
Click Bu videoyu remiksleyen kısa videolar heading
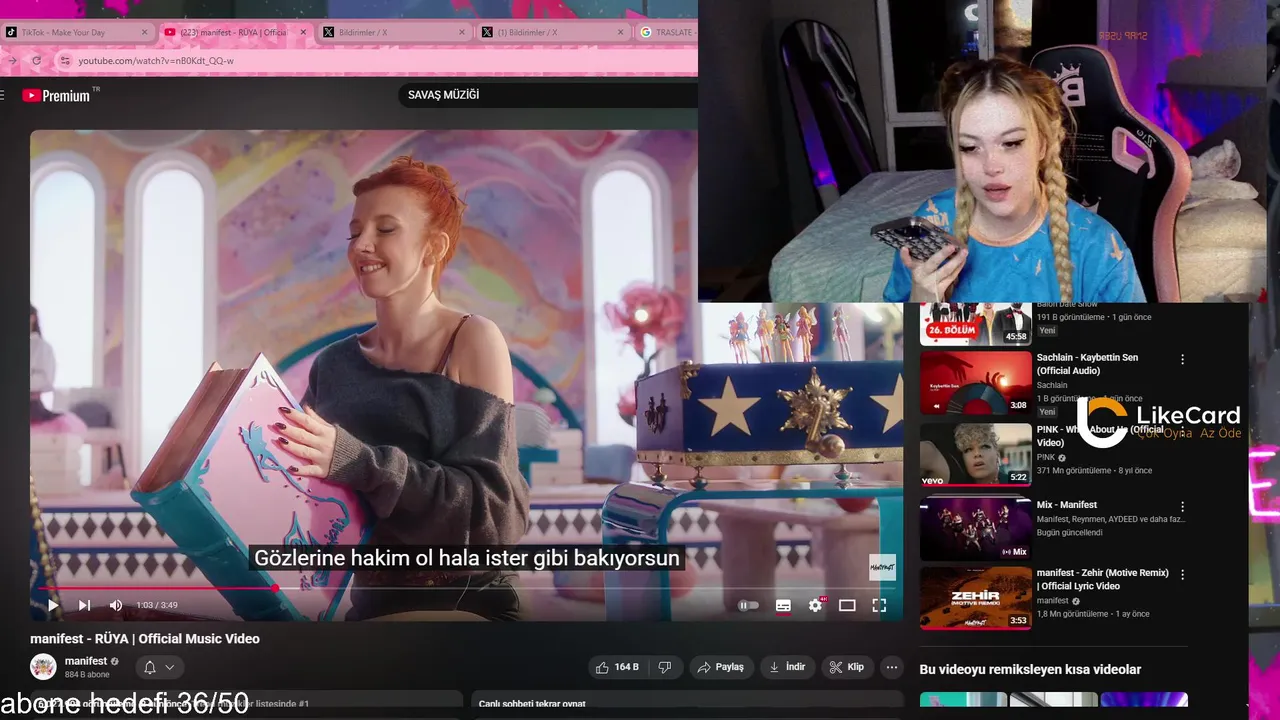pos(1030,670)
